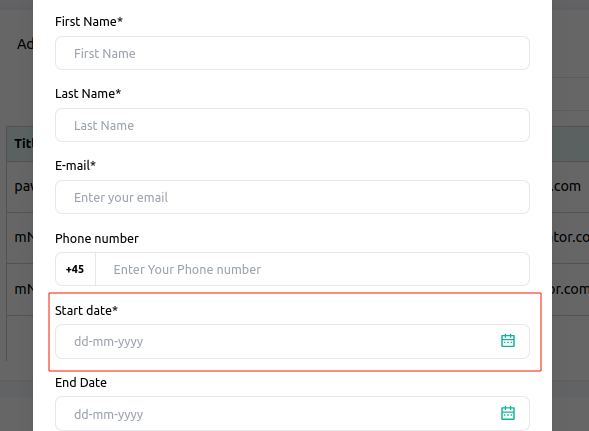Select the partially hidden Tit column header

pos(23,144)
